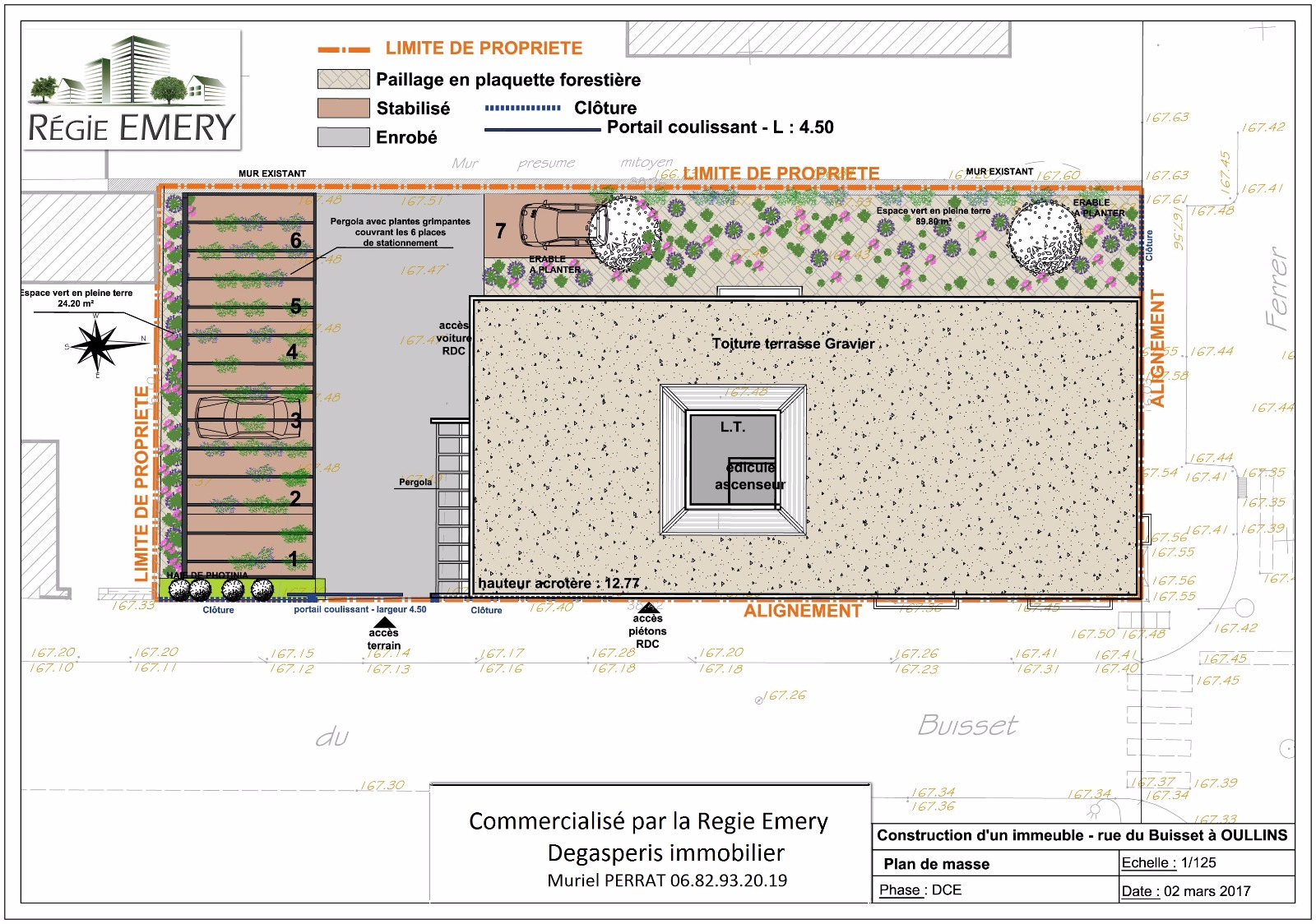The width and height of the screenshot is (1316, 924).
Task: Click parking space number 1
Action: point(294,559)
